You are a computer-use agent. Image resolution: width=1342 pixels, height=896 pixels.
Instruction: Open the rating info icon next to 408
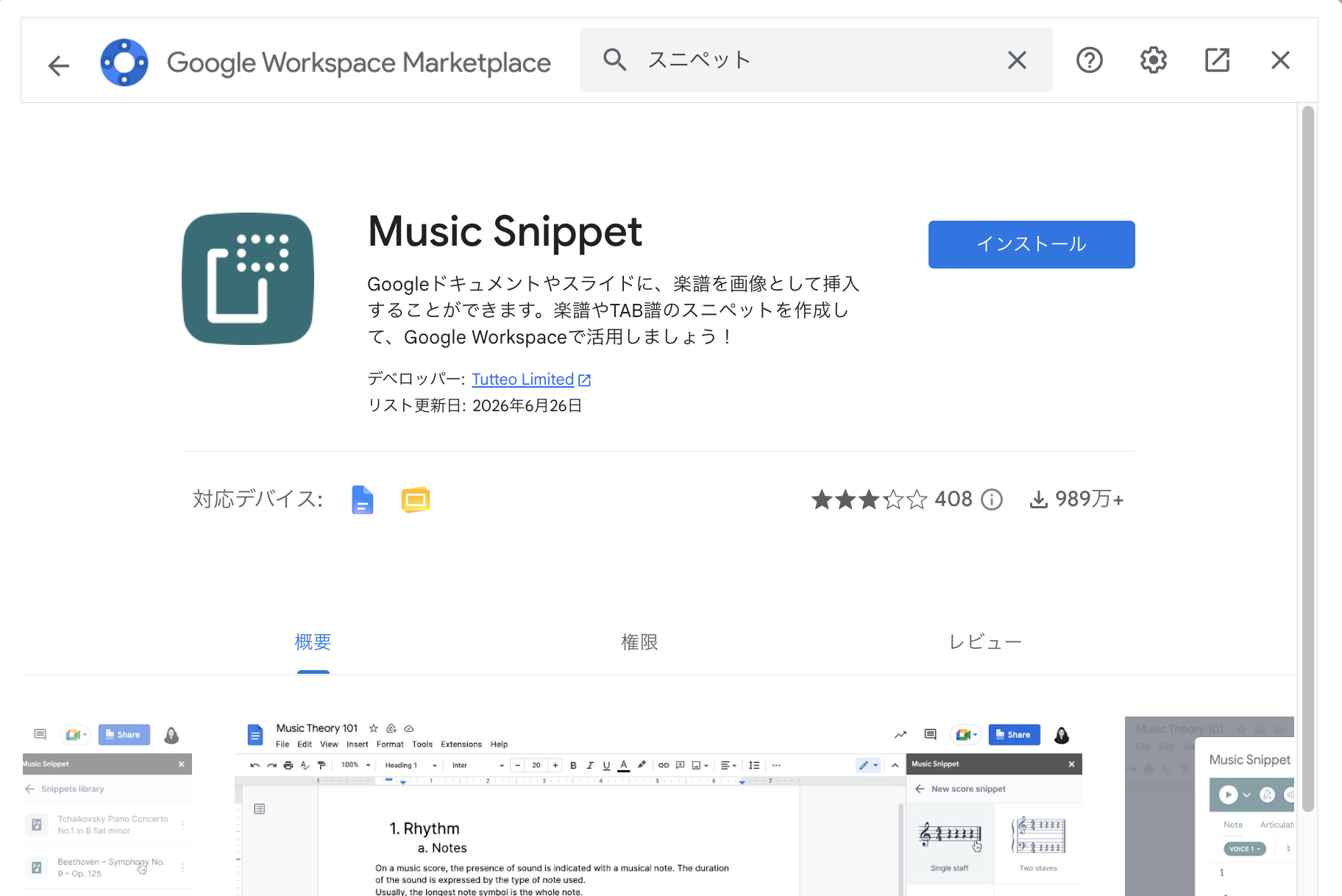(x=992, y=500)
